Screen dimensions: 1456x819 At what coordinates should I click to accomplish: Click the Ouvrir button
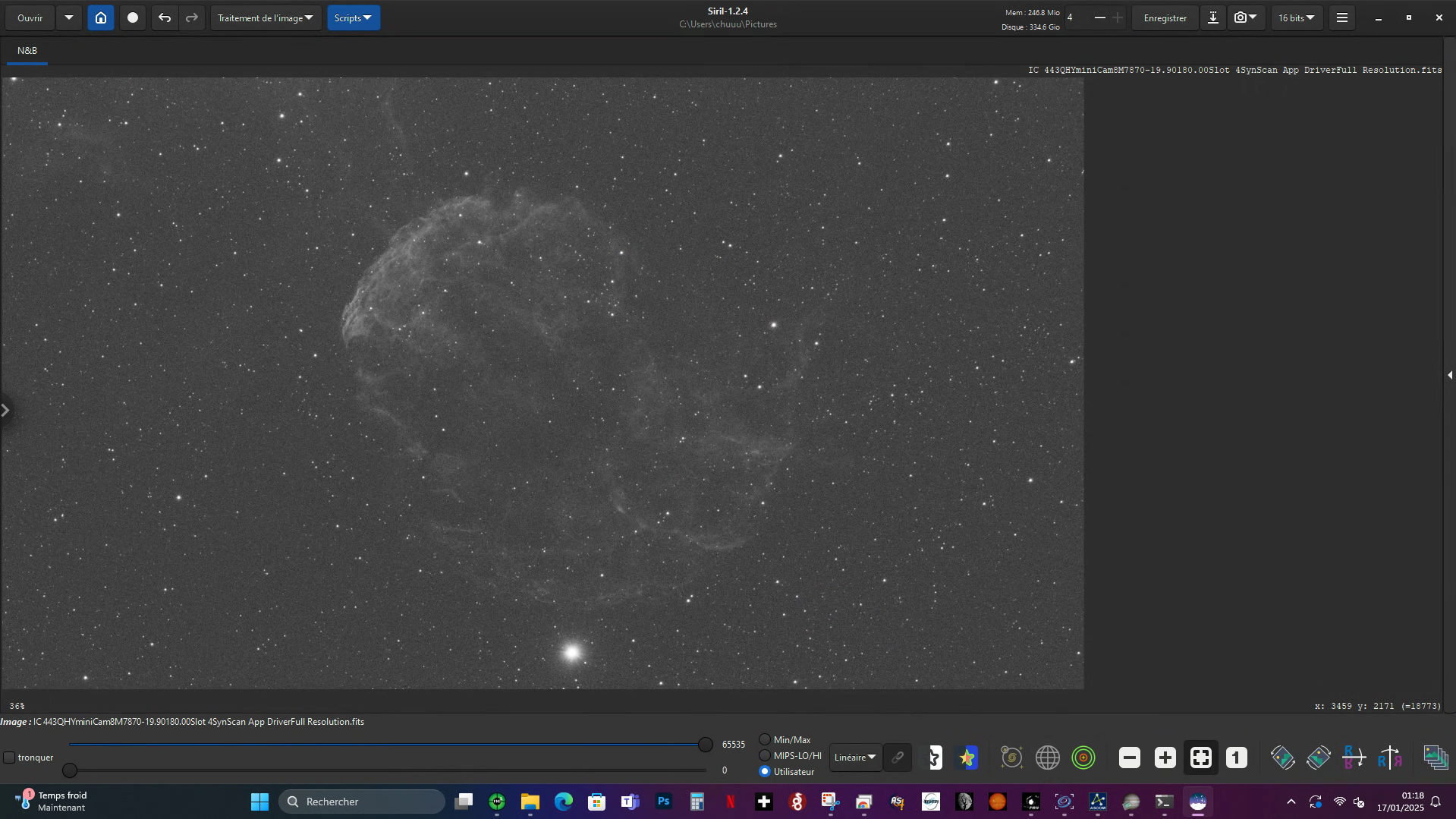pos(30,17)
